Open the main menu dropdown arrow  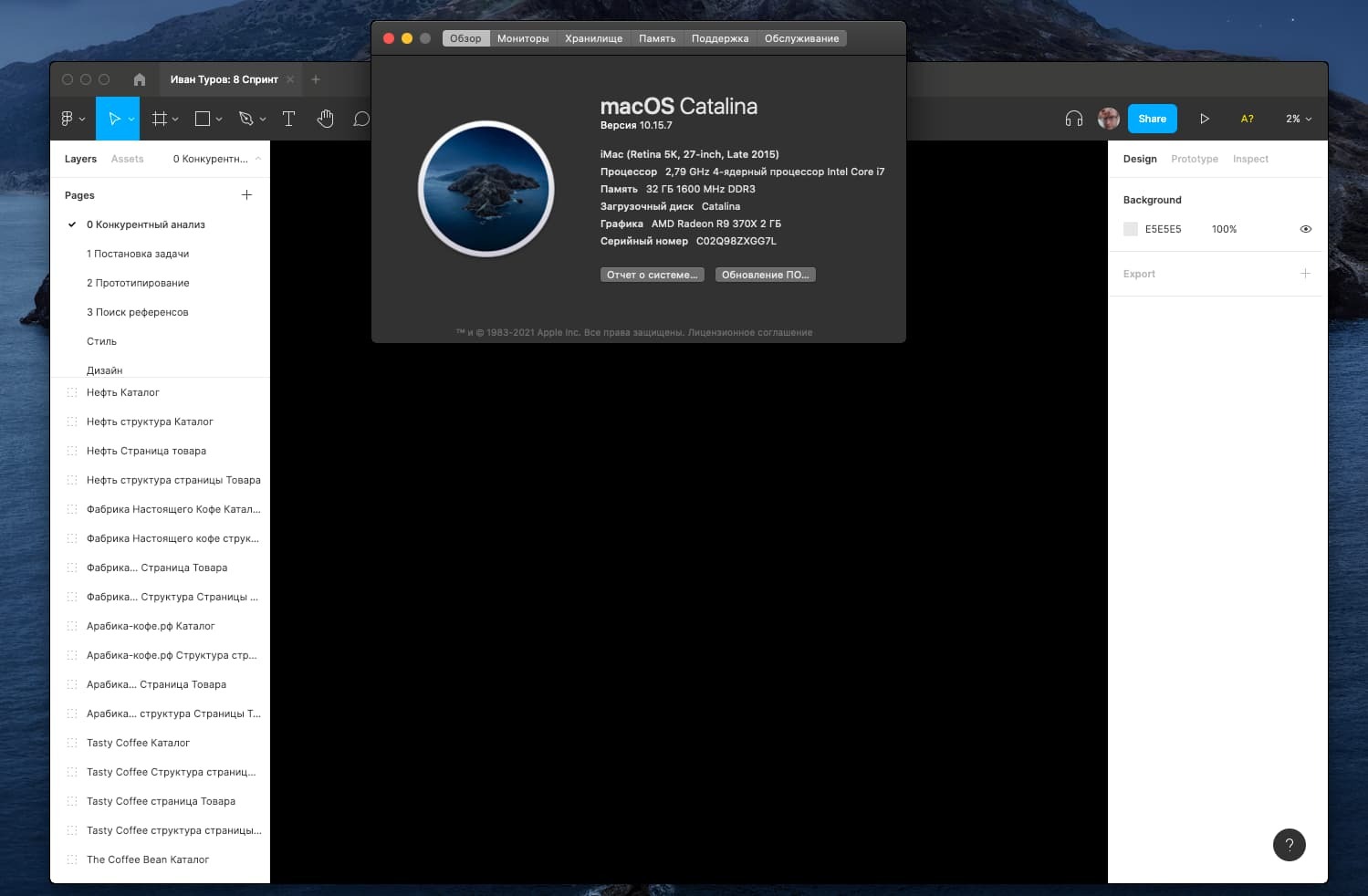coord(82,120)
